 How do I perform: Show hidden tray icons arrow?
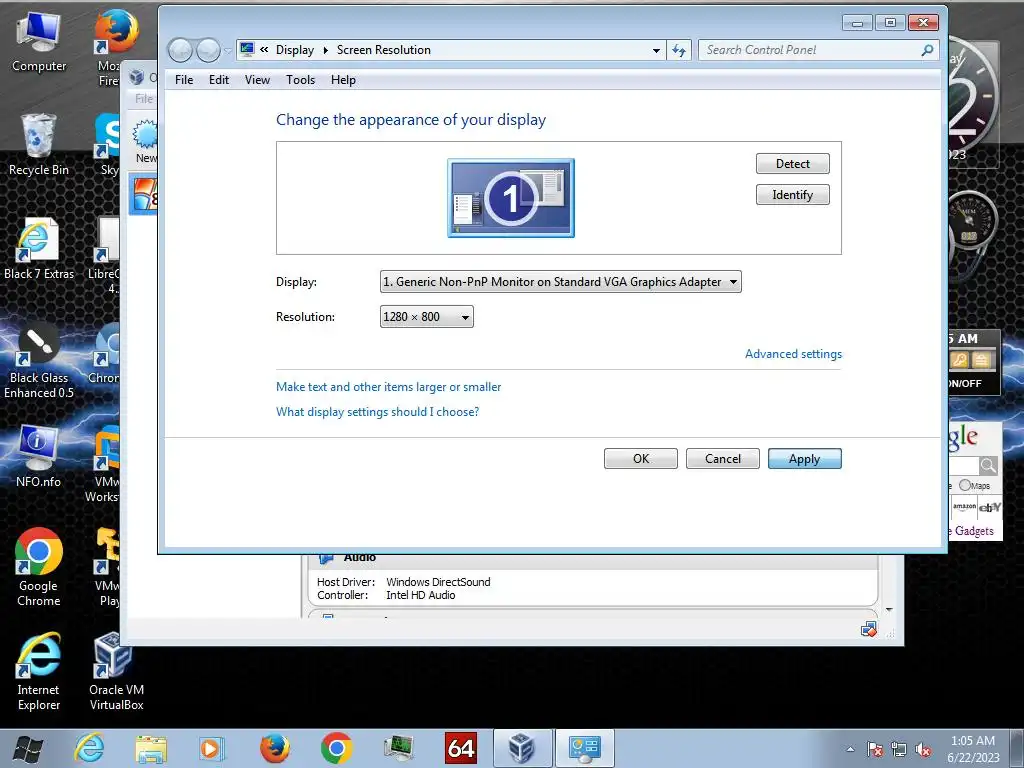[850, 750]
